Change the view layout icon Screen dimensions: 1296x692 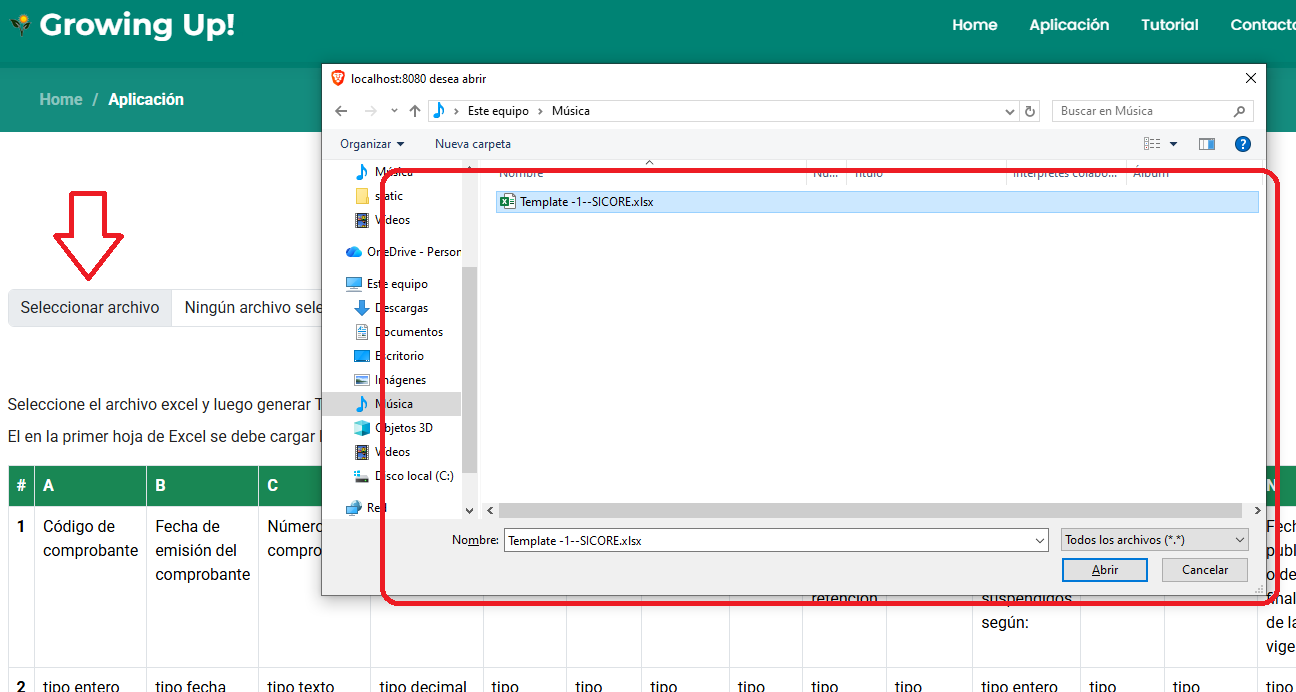click(x=1152, y=144)
